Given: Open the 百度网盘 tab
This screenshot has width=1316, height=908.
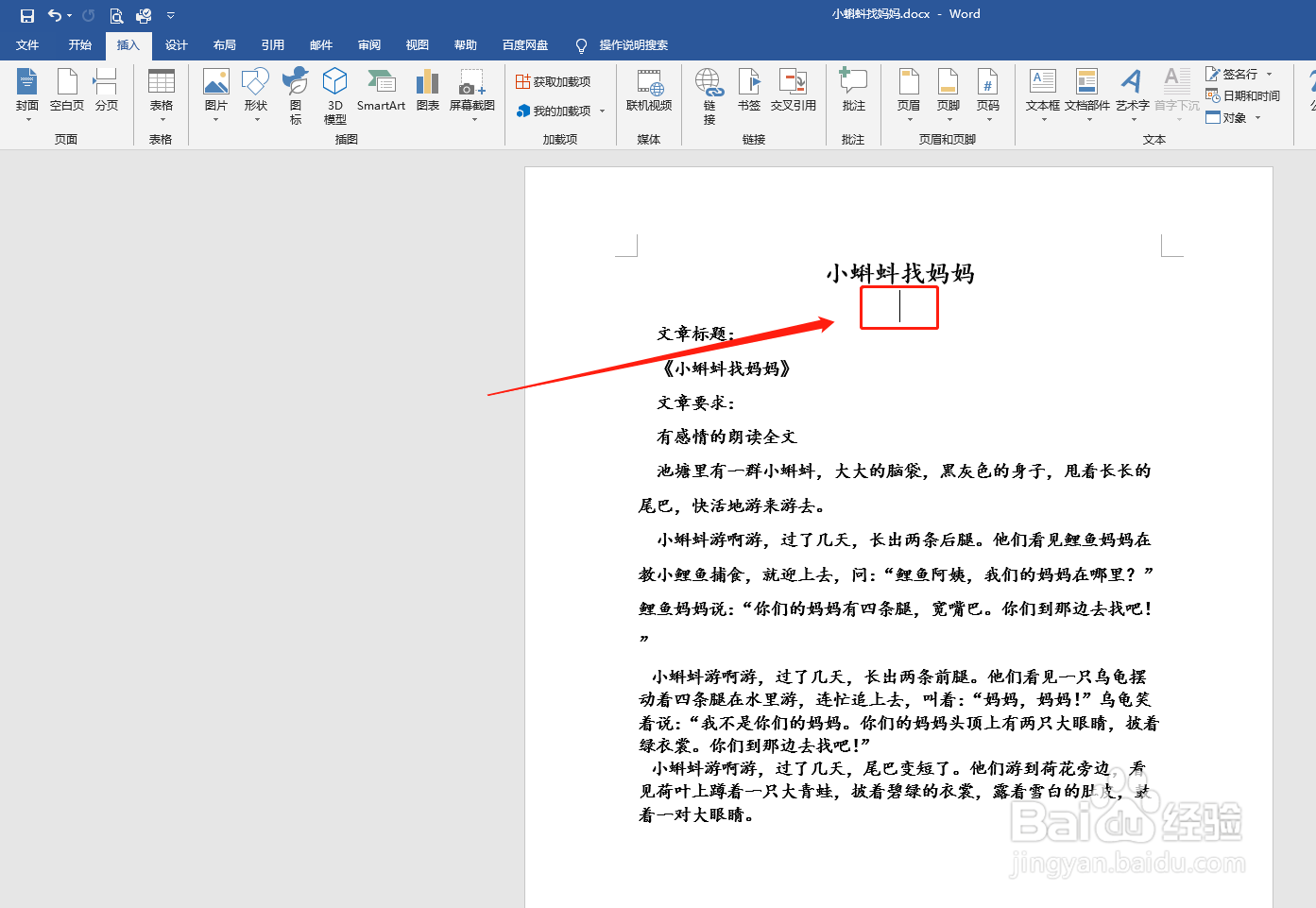Looking at the screenshot, I should click(x=525, y=45).
